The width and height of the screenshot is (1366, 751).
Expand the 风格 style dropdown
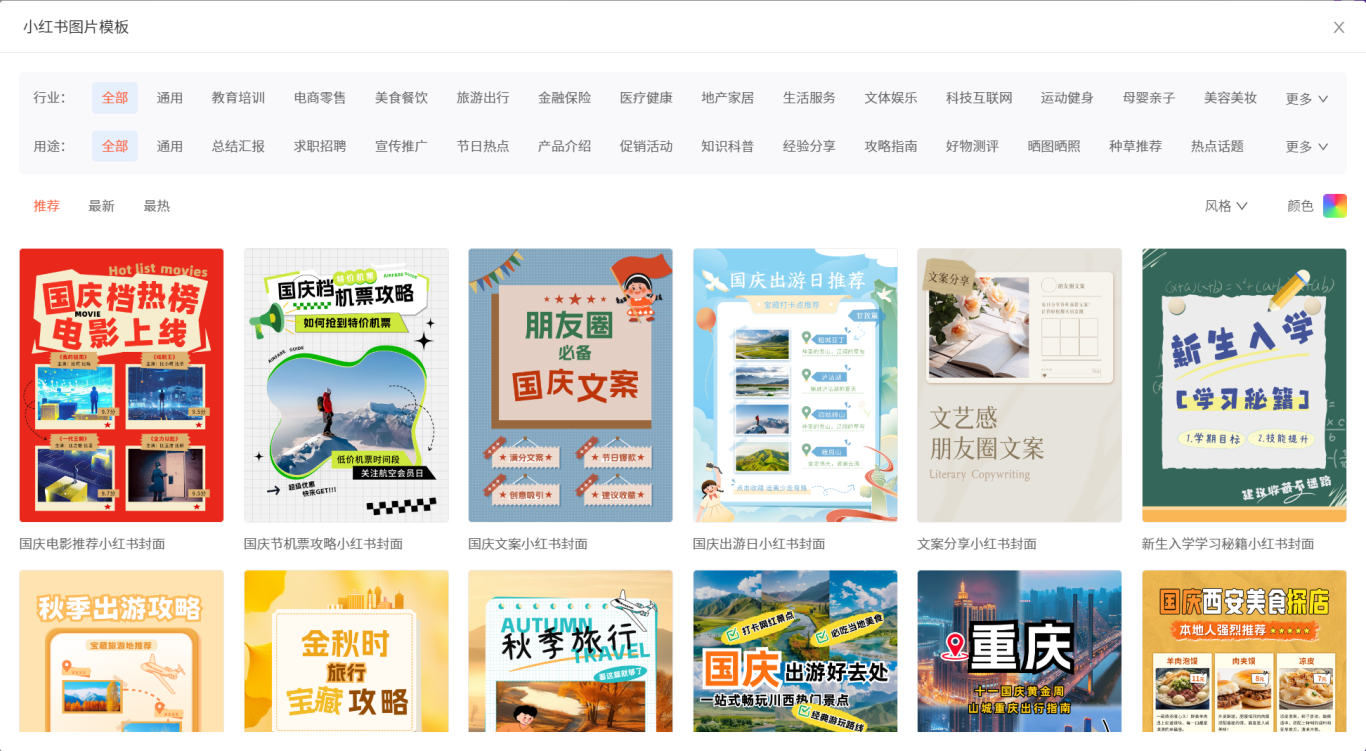[1226, 206]
